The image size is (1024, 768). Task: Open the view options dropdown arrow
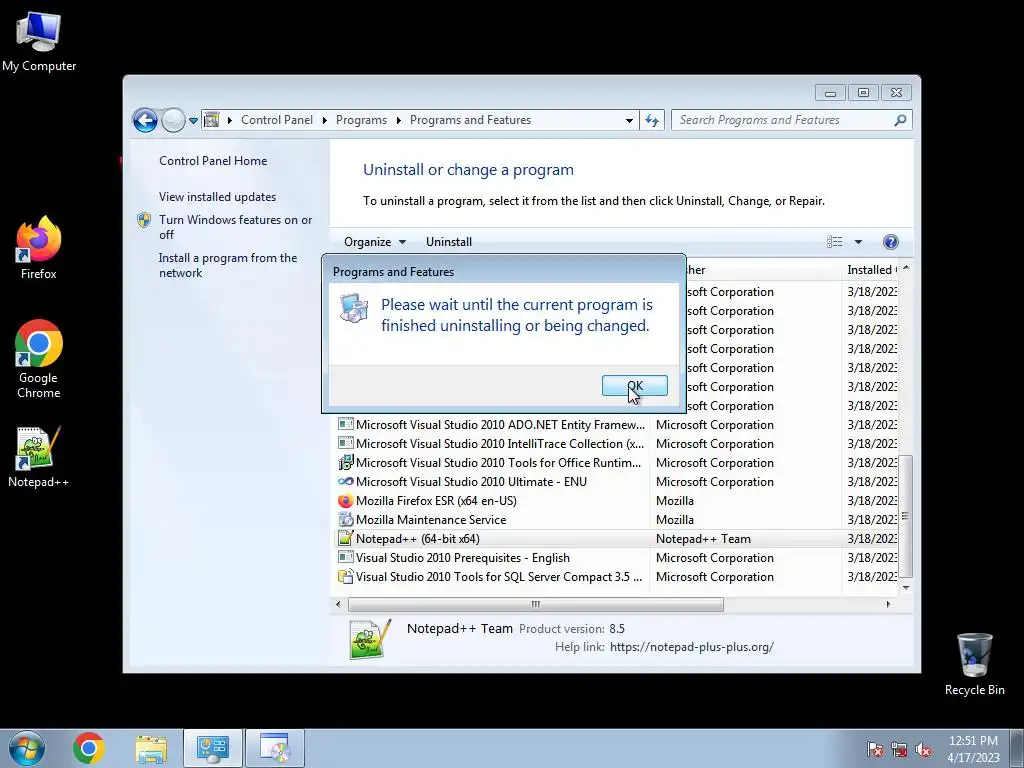click(x=858, y=242)
